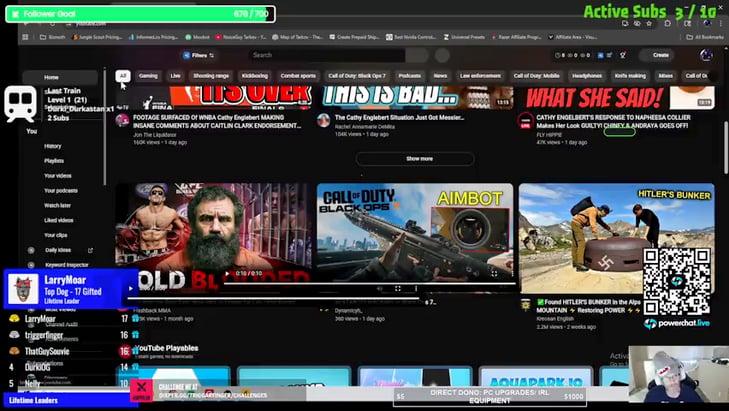Open Watch later in the sidebar

(60, 206)
